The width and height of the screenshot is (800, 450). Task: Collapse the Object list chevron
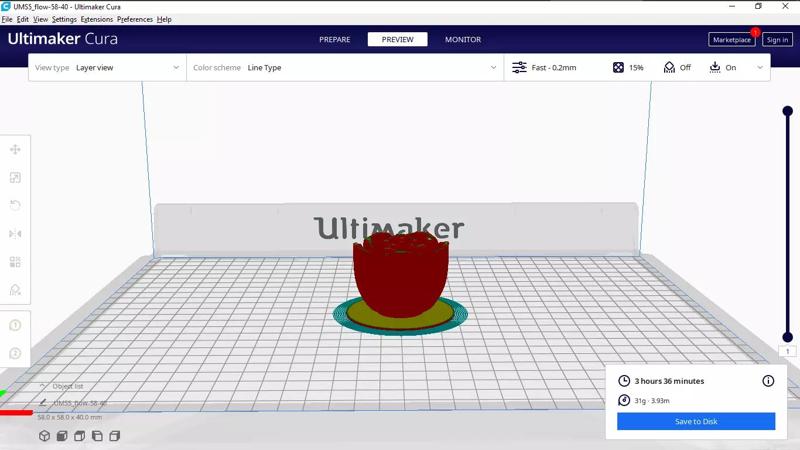click(42, 386)
